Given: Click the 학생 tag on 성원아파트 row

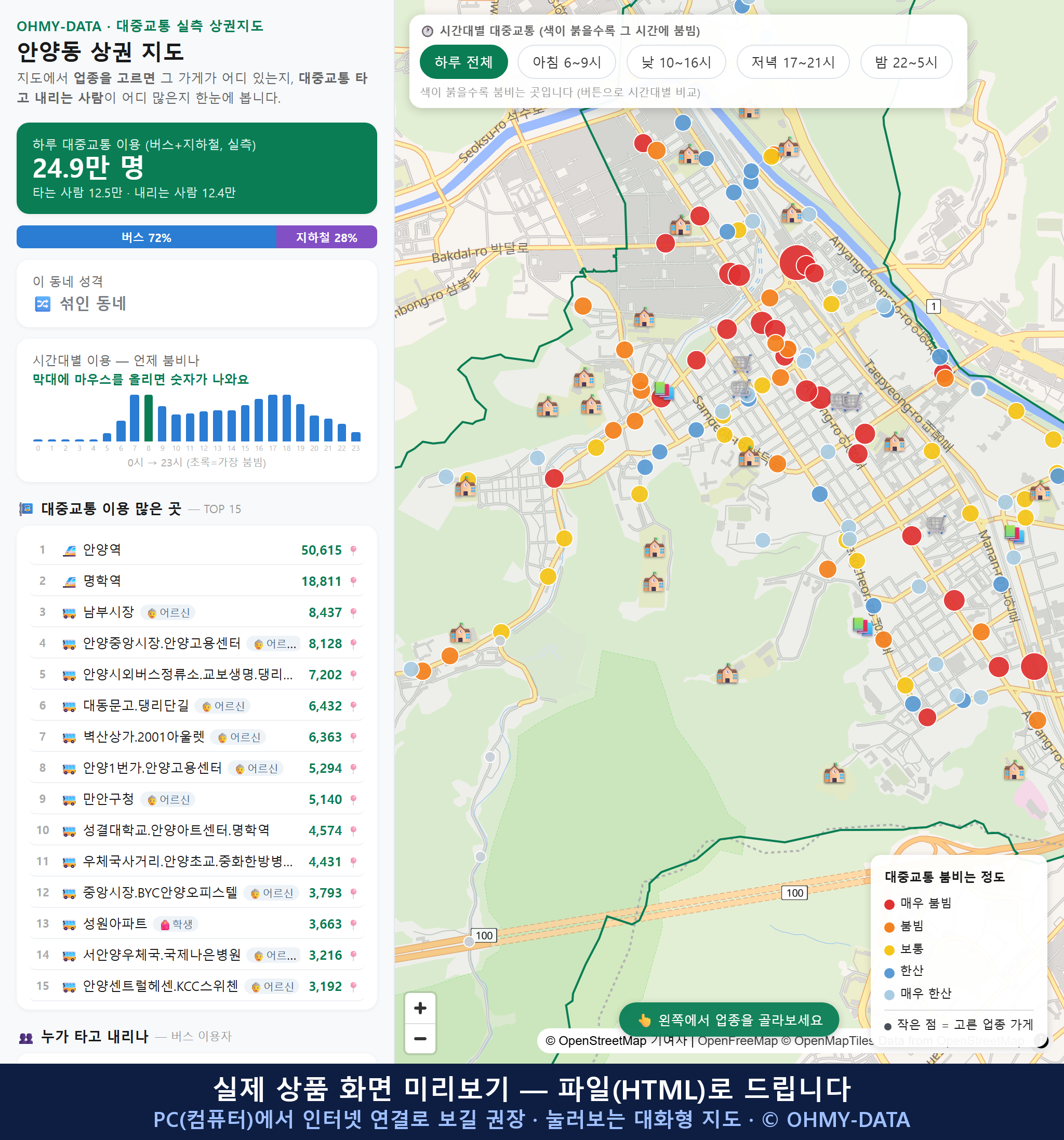Looking at the screenshot, I should click(177, 924).
